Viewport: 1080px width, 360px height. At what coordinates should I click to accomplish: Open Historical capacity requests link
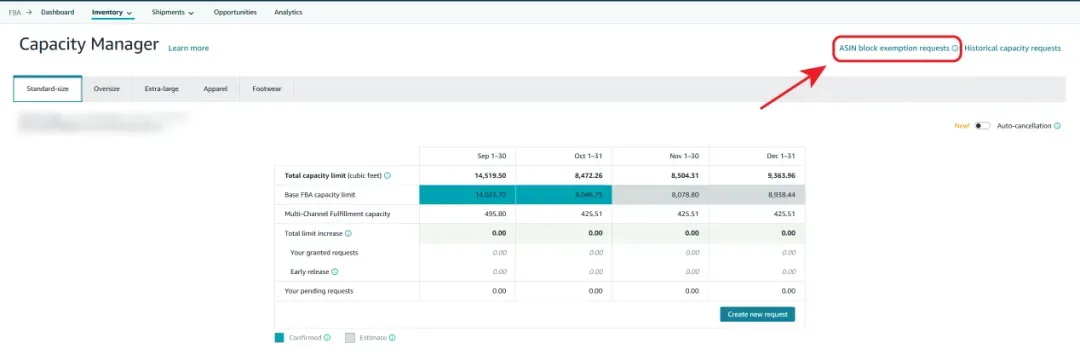1012,48
